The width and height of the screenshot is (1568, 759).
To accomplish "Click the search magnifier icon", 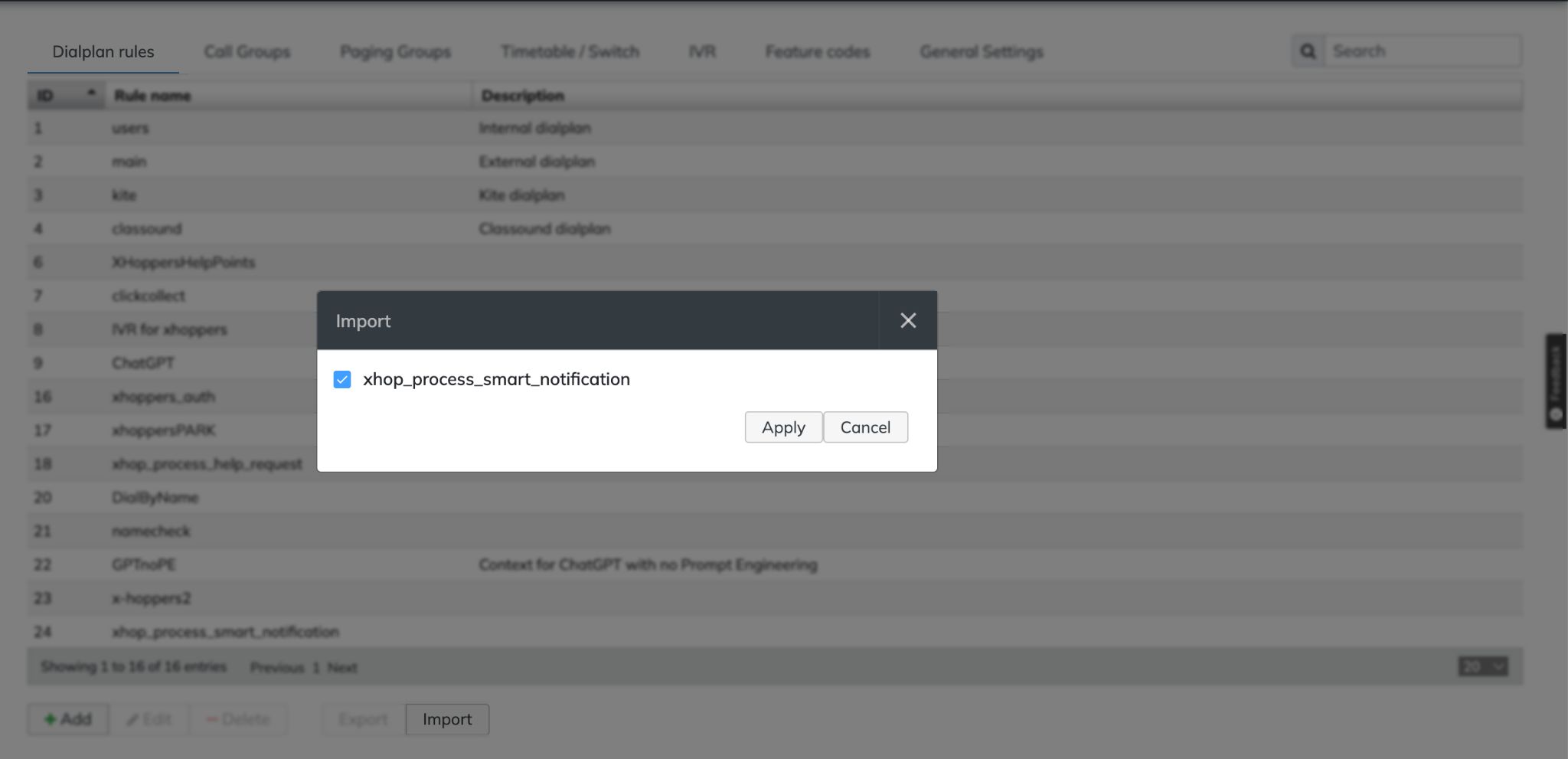I will 1308,51.
